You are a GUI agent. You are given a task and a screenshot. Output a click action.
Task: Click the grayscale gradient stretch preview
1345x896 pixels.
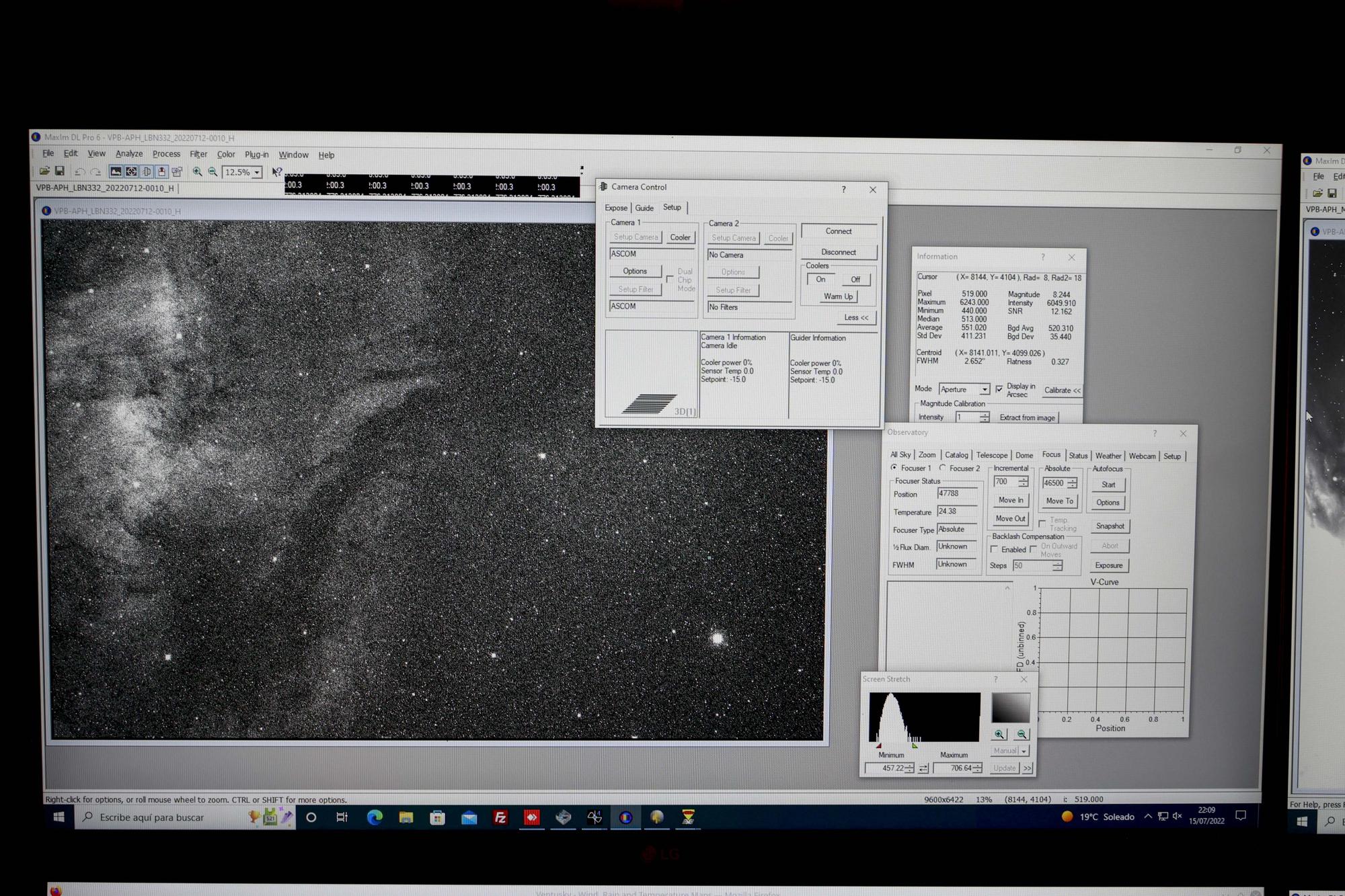point(1011,708)
